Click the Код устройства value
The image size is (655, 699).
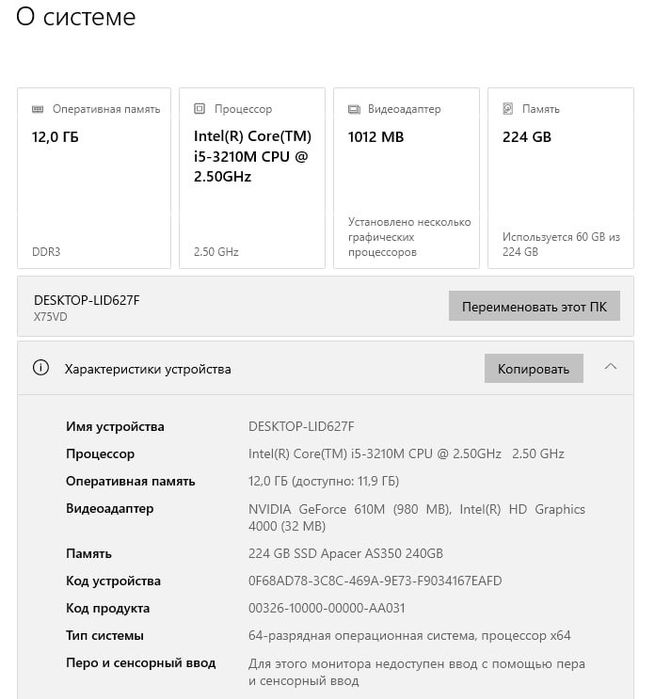pyautogui.click(x=375, y=581)
